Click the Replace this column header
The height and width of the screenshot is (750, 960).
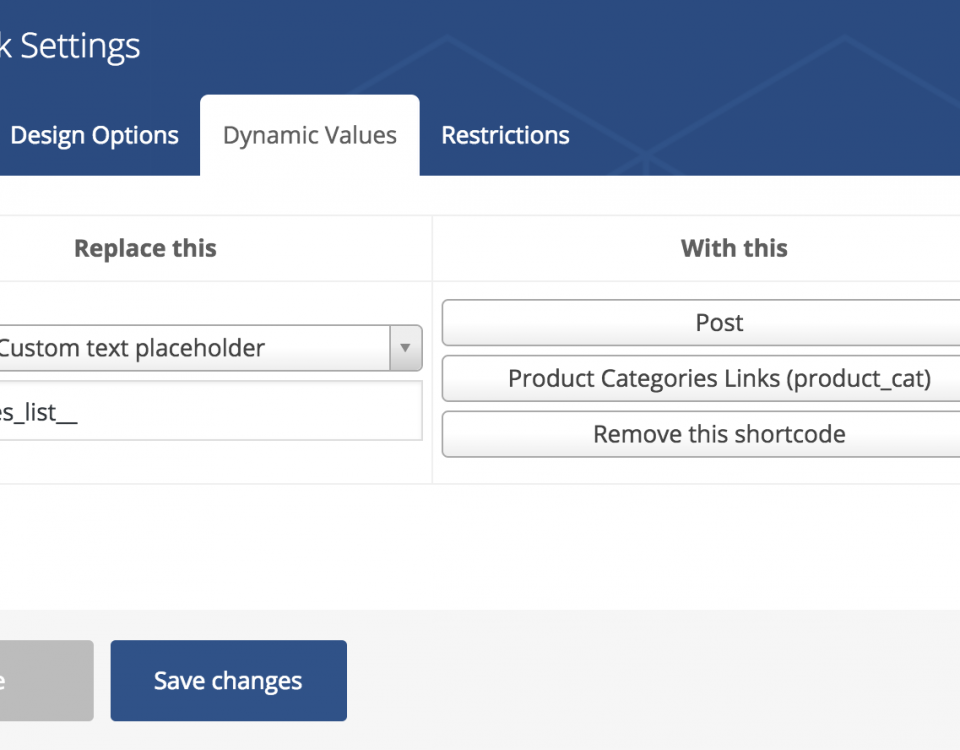pos(145,249)
